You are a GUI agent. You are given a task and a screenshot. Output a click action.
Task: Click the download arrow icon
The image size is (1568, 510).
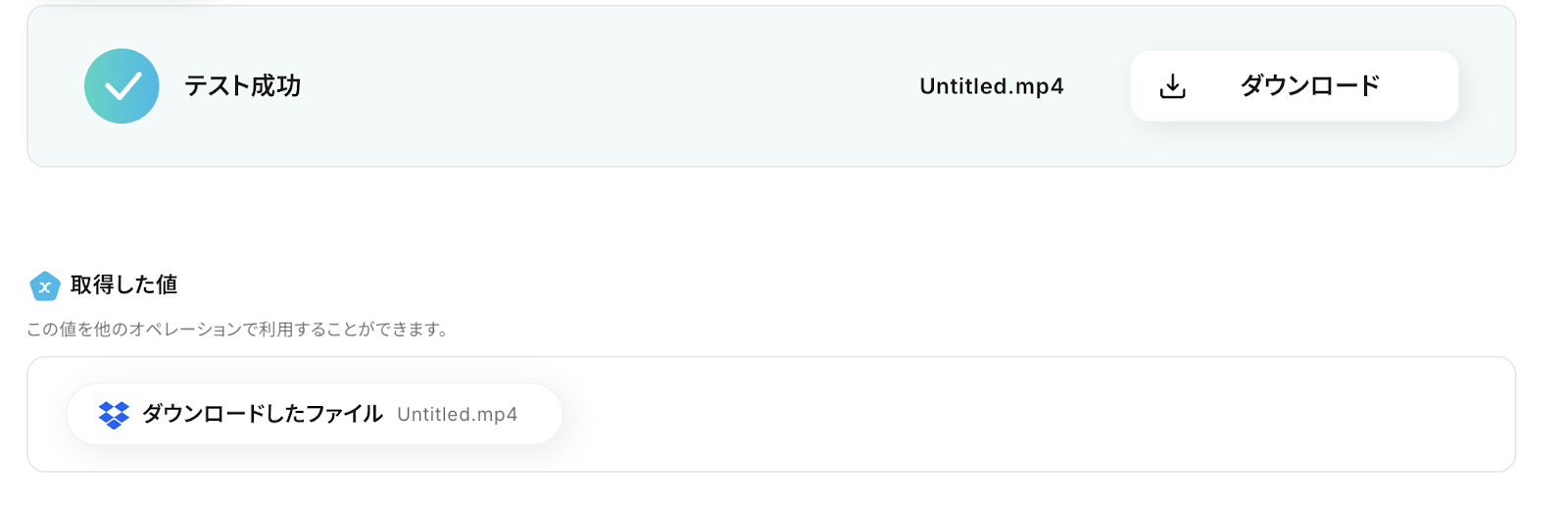(x=1172, y=86)
